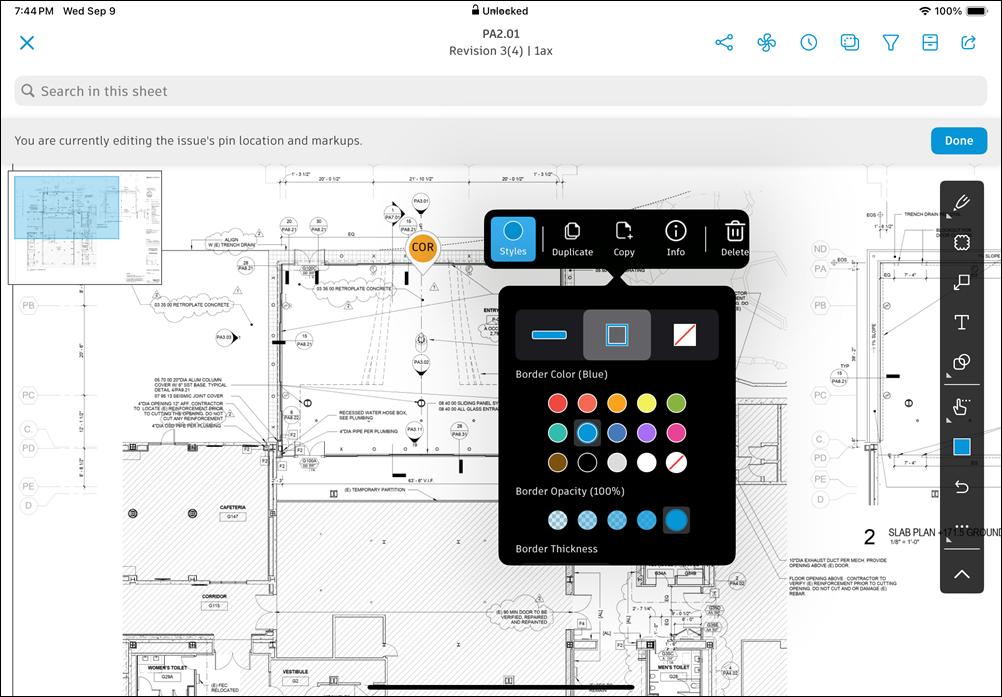Open Info in the markup menu
This screenshot has height=697, width=1002.
tap(675, 240)
